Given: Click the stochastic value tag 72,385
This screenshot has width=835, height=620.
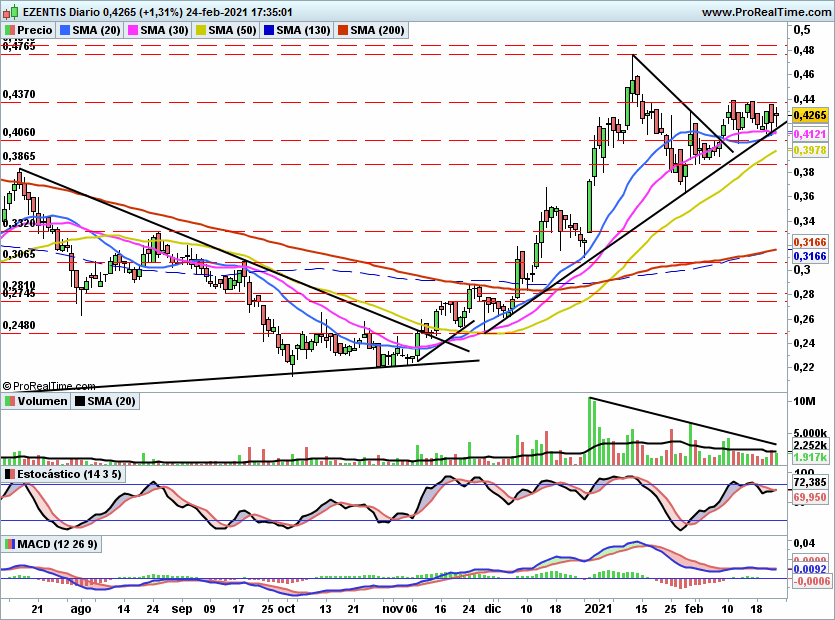Looking at the screenshot, I should coord(810,483).
